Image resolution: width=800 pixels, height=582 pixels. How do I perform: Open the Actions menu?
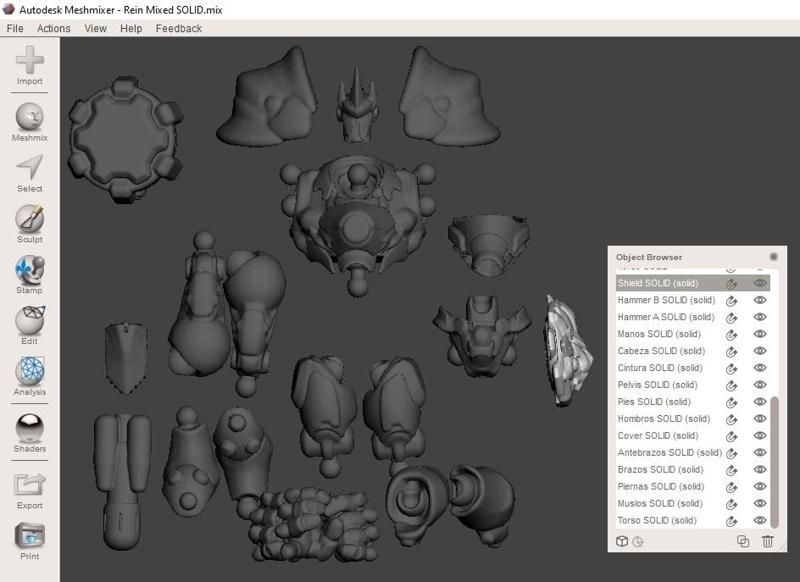tap(54, 28)
